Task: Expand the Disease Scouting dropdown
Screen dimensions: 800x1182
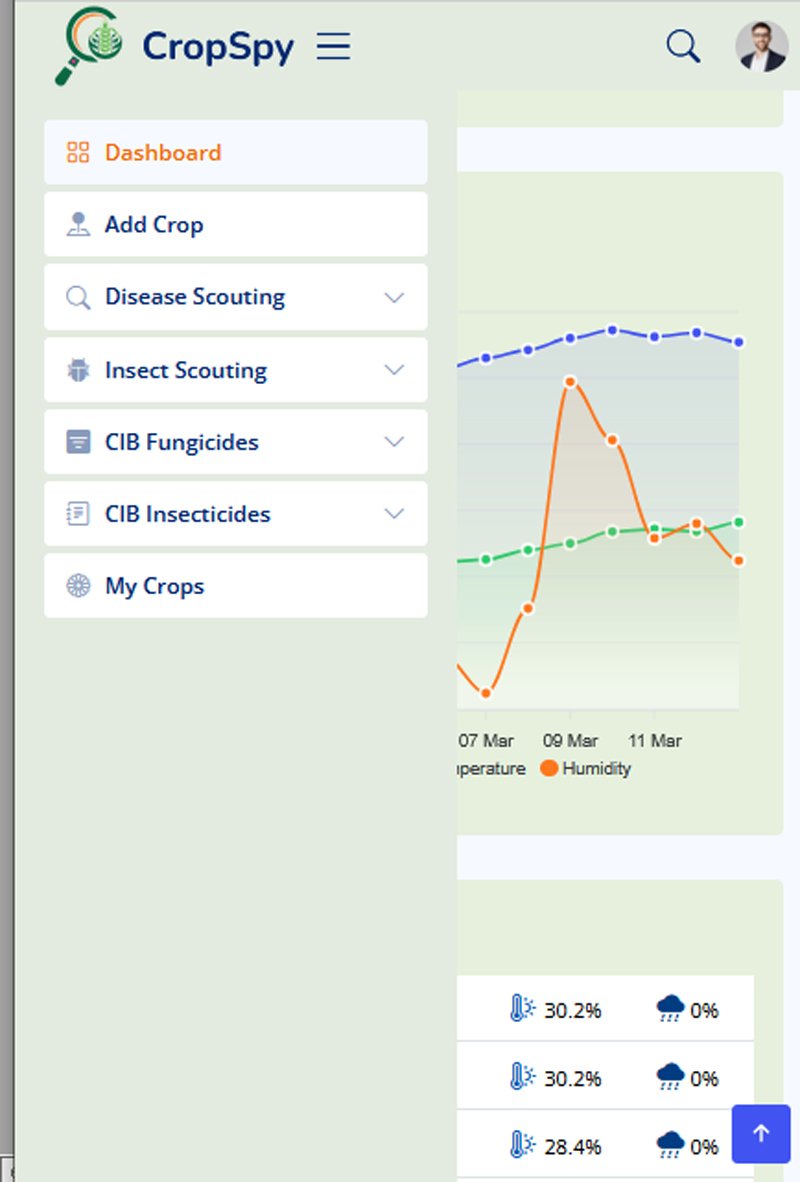Action: click(394, 297)
